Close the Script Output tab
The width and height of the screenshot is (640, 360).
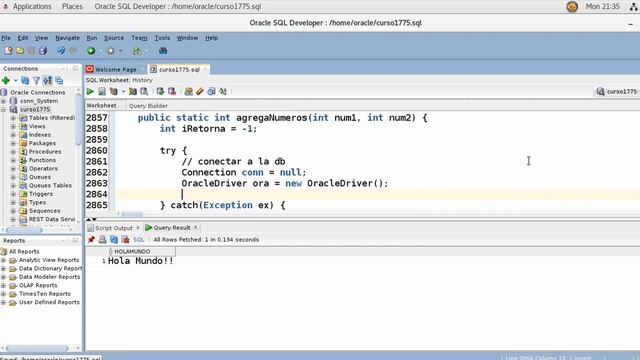138,227
